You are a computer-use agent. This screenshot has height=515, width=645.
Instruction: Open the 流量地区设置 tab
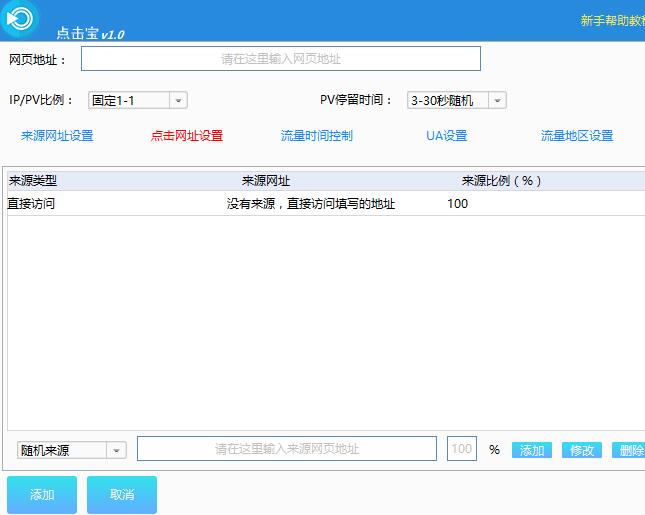pos(577,136)
